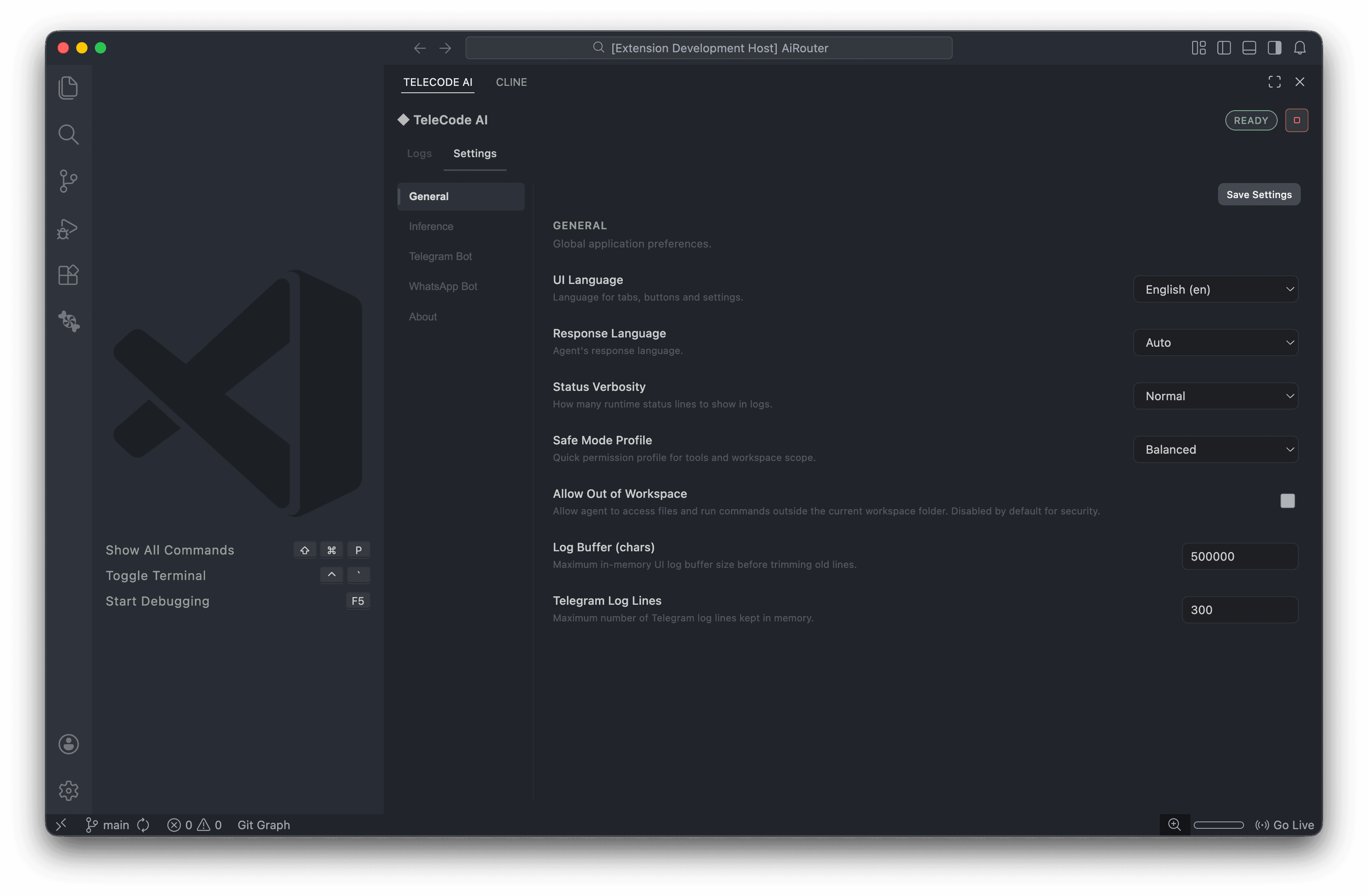The image size is (1368, 896).
Task: Open the Run and Debug view
Action: (x=68, y=228)
